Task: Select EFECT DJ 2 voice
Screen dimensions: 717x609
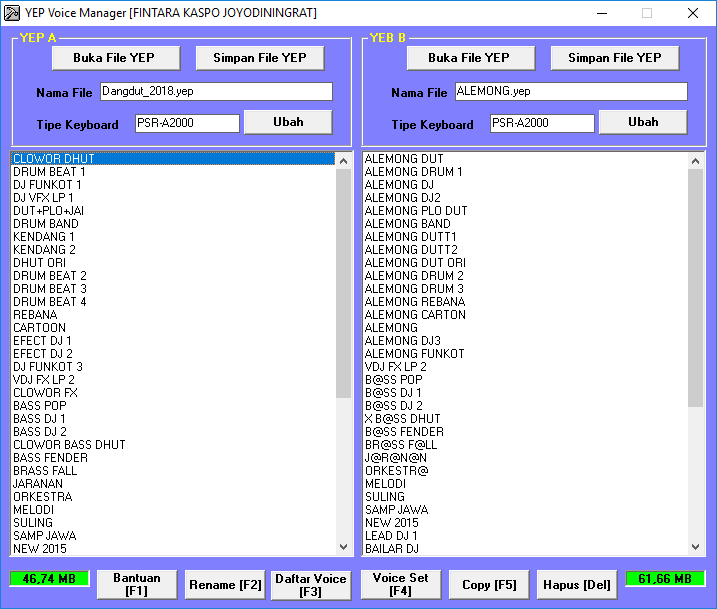Action: pyautogui.click(x=172, y=353)
